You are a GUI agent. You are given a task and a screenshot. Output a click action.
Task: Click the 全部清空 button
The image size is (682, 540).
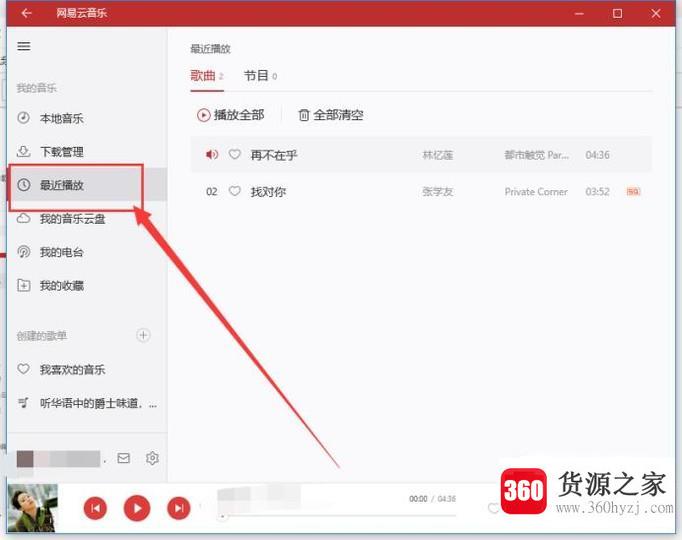tap(331, 115)
